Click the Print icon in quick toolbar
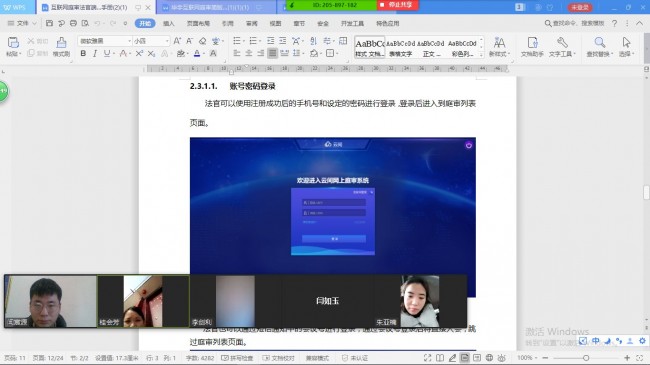The width and height of the screenshot is (650, 365). [x=73, y=23]
